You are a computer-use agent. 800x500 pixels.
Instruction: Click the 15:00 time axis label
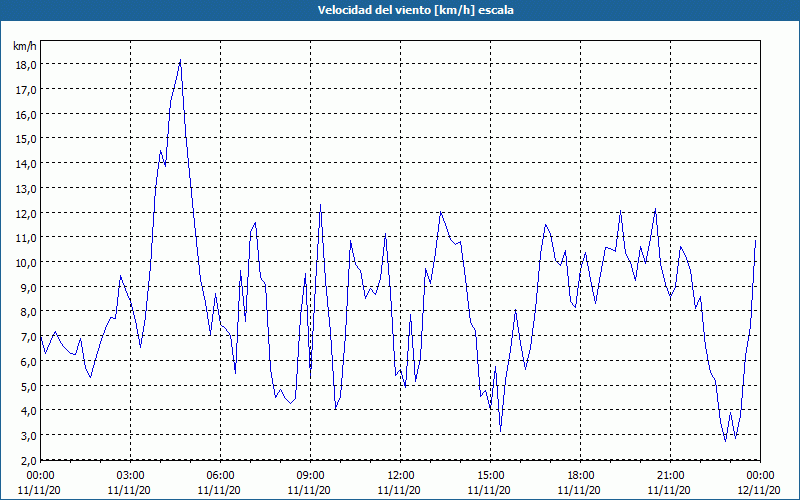[x=490, y=476]
